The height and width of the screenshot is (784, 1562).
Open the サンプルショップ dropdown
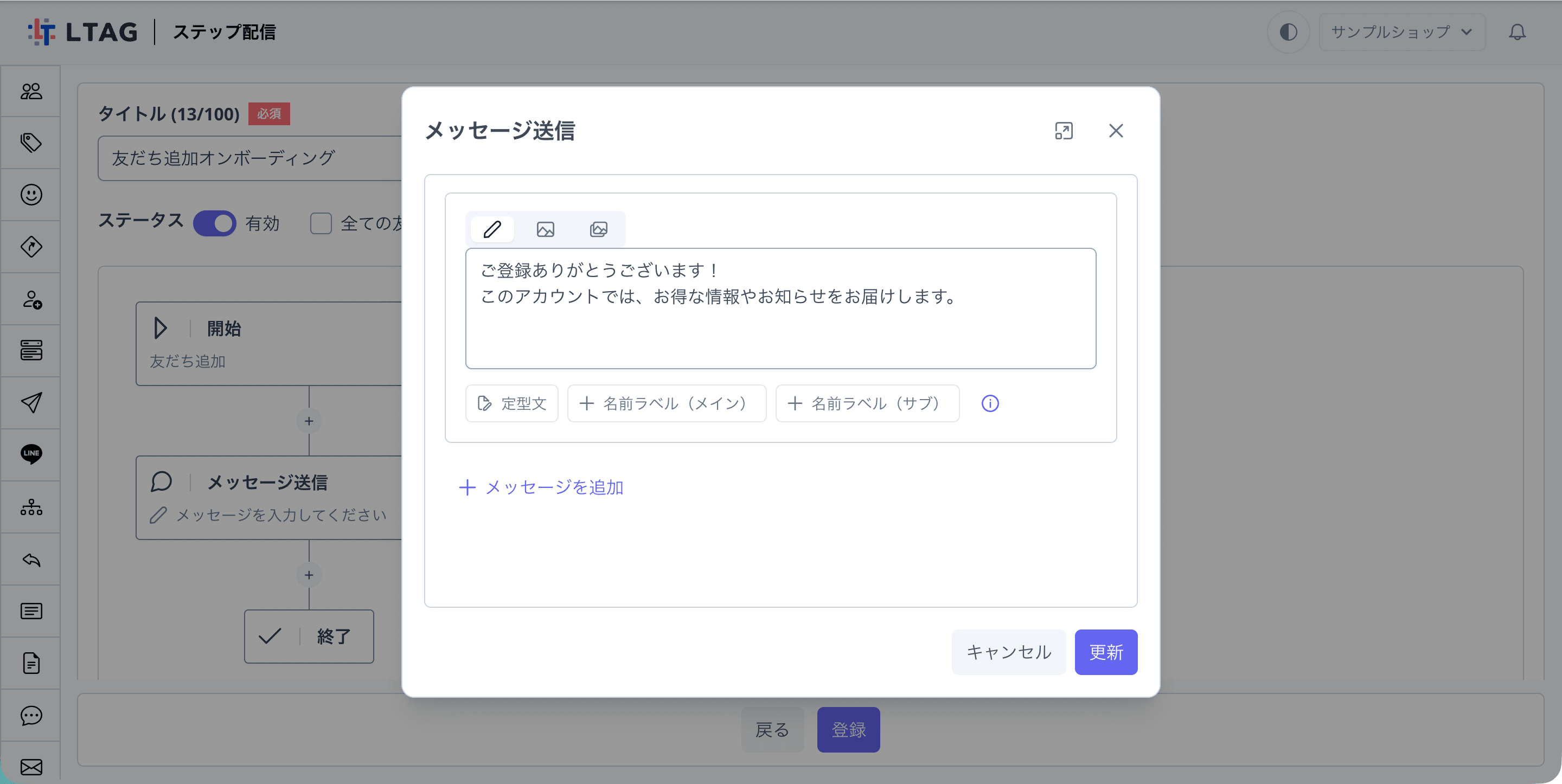pos(1402,31)
